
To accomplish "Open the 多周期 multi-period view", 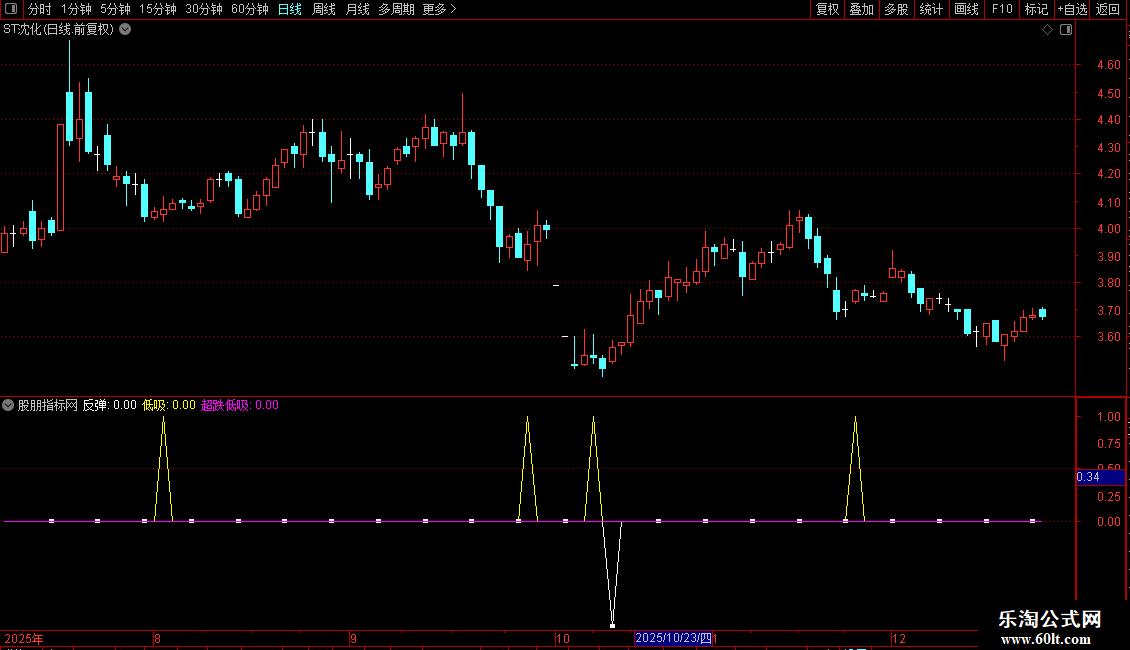I will tap(396, 9).
